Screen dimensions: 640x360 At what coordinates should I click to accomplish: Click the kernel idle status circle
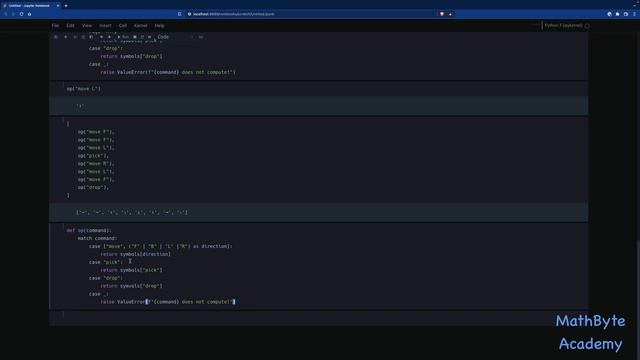tap(587, 26)
